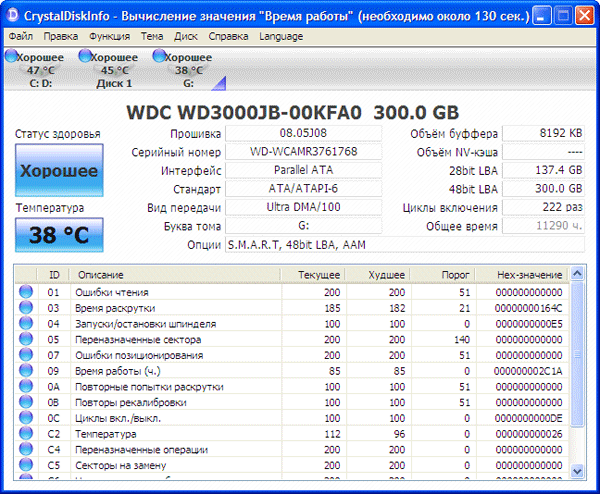Minimize the CrystalDiskInfo window
600x494 pixels.
click(x=541, y=16)
